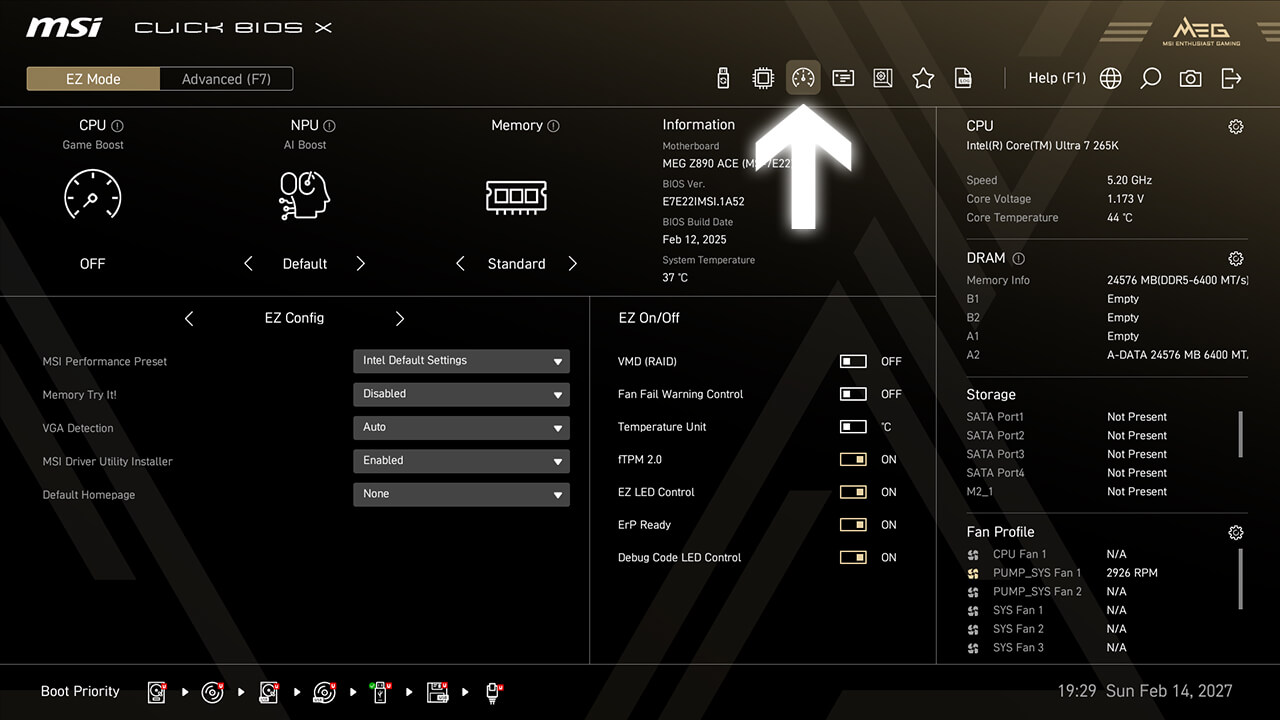This screenshot has height=720, width=1280.
Task: Go to next EZ Config page chevron
Action: point(400,318)
